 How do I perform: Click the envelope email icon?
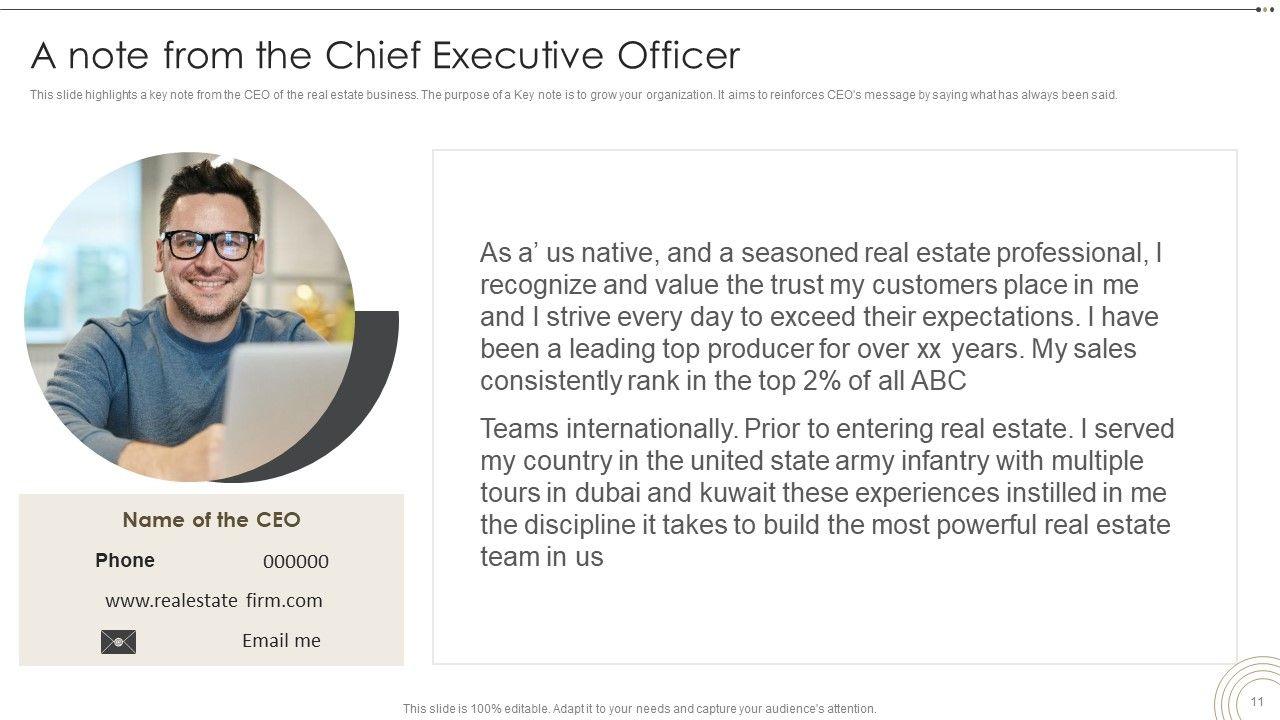[118, 641]
